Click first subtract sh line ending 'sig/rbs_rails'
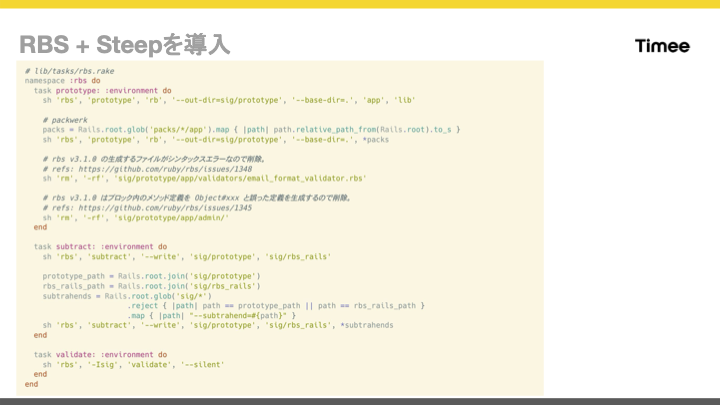Viewport: 720px width, 405px height. pyautogui.click(x=187, y=257)
